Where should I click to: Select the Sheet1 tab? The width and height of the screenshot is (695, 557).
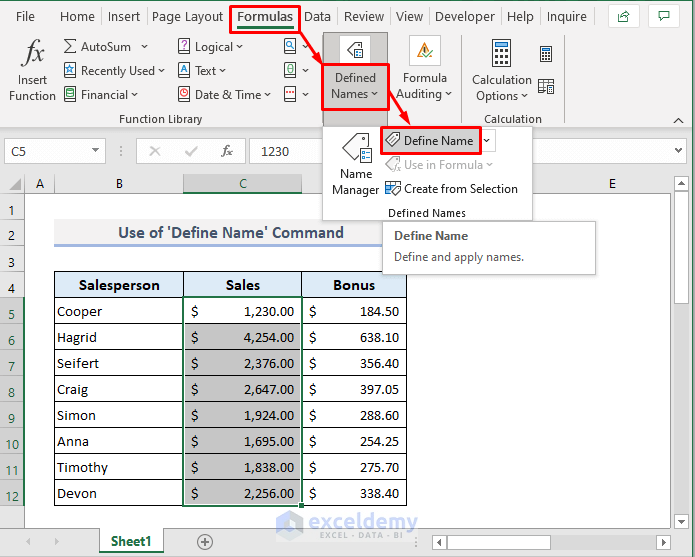pyautogui.click(x=131, y=541)
